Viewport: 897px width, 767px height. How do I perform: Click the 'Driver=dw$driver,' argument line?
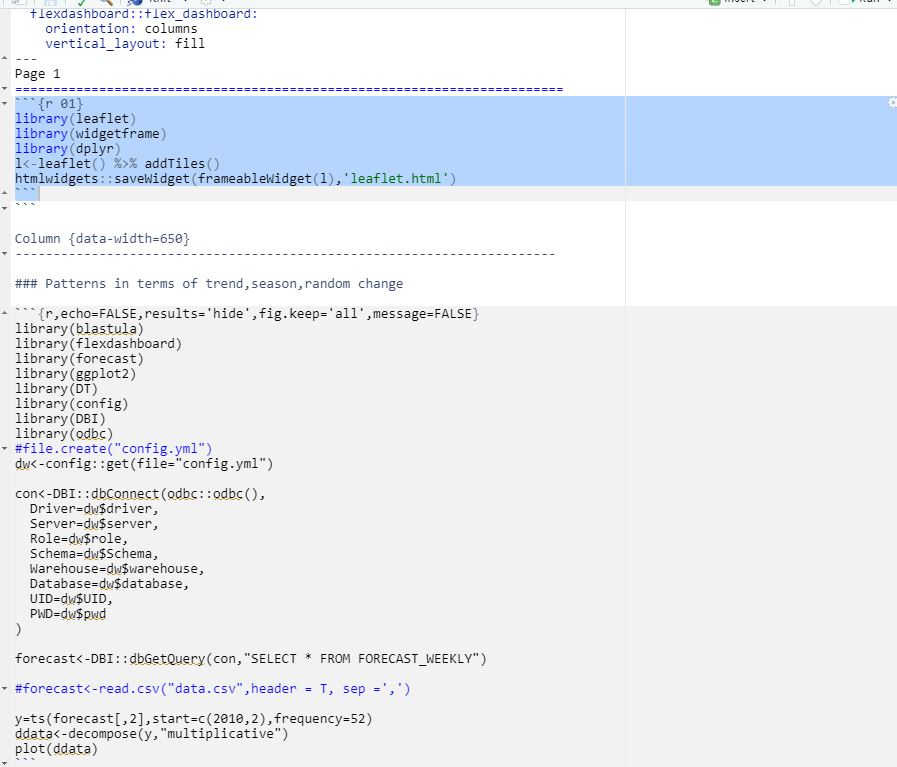coord(94,508)
